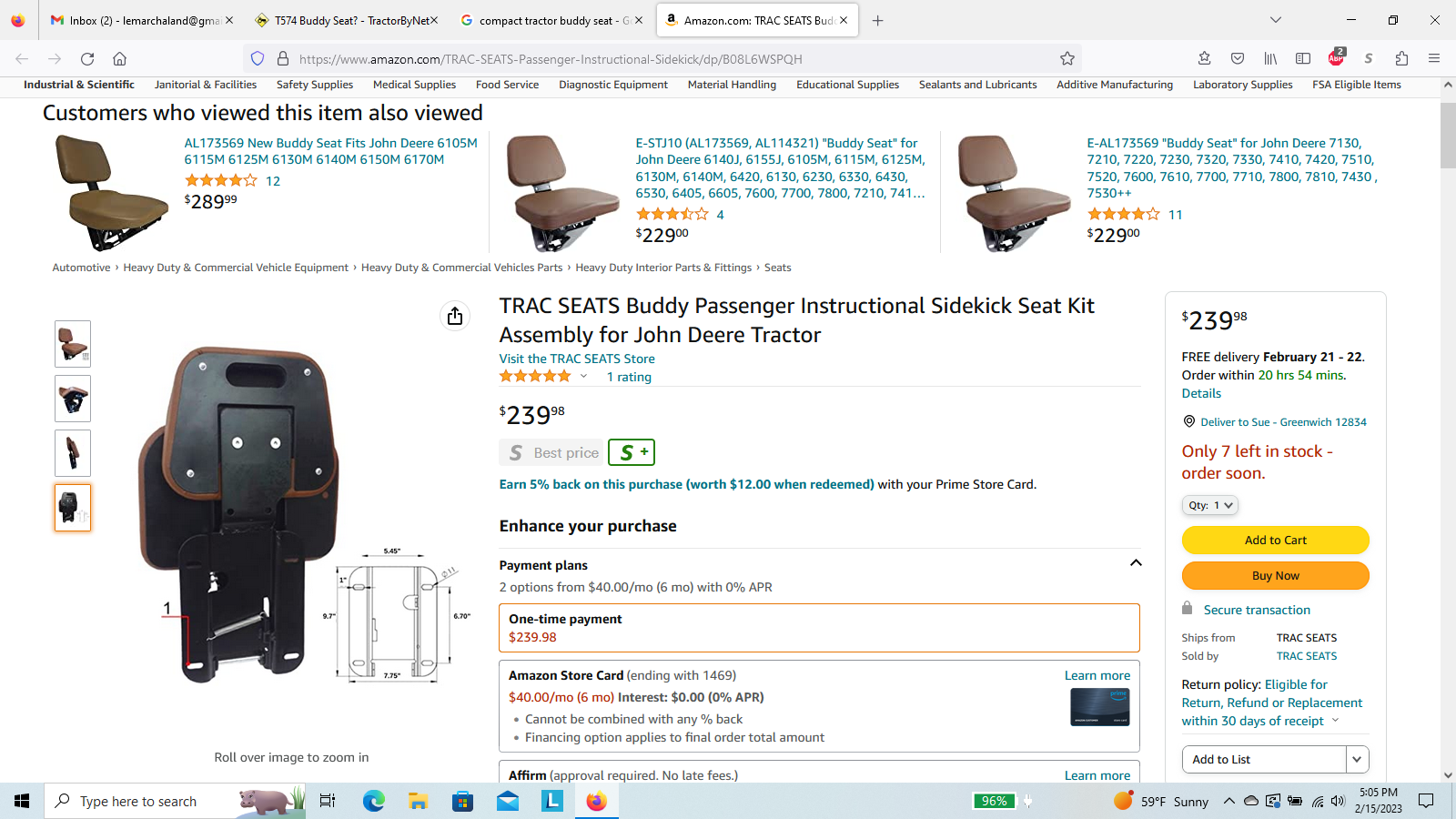Click the share icon above the product image
Viewport: 1456px width, 819px height.
point(455,316)
